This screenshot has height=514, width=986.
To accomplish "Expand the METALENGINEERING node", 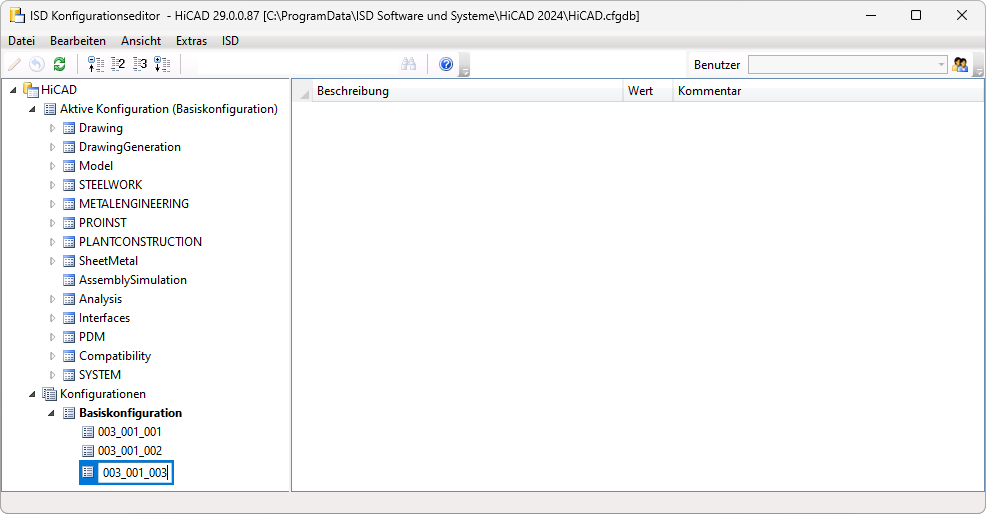I will [x=52, y=204].
